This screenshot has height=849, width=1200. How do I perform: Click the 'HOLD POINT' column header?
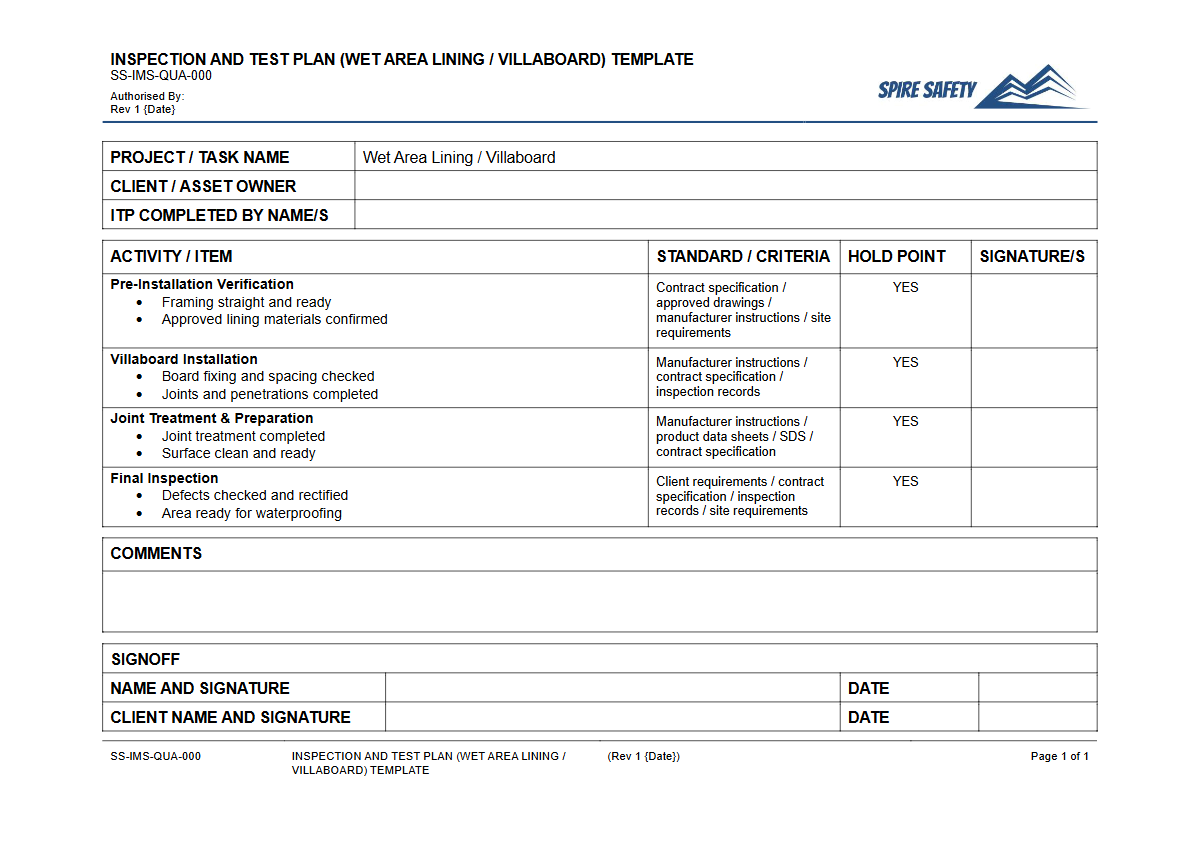point(896,257)
